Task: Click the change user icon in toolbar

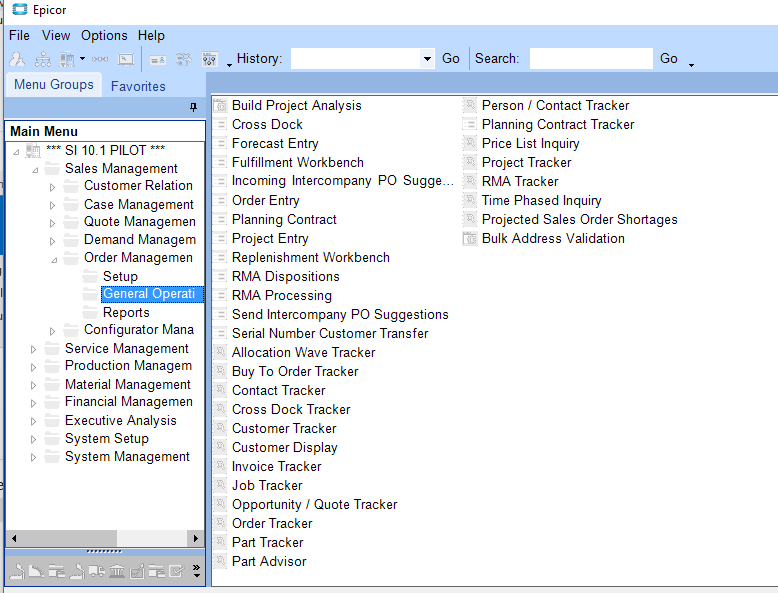Action: point(17,60)
